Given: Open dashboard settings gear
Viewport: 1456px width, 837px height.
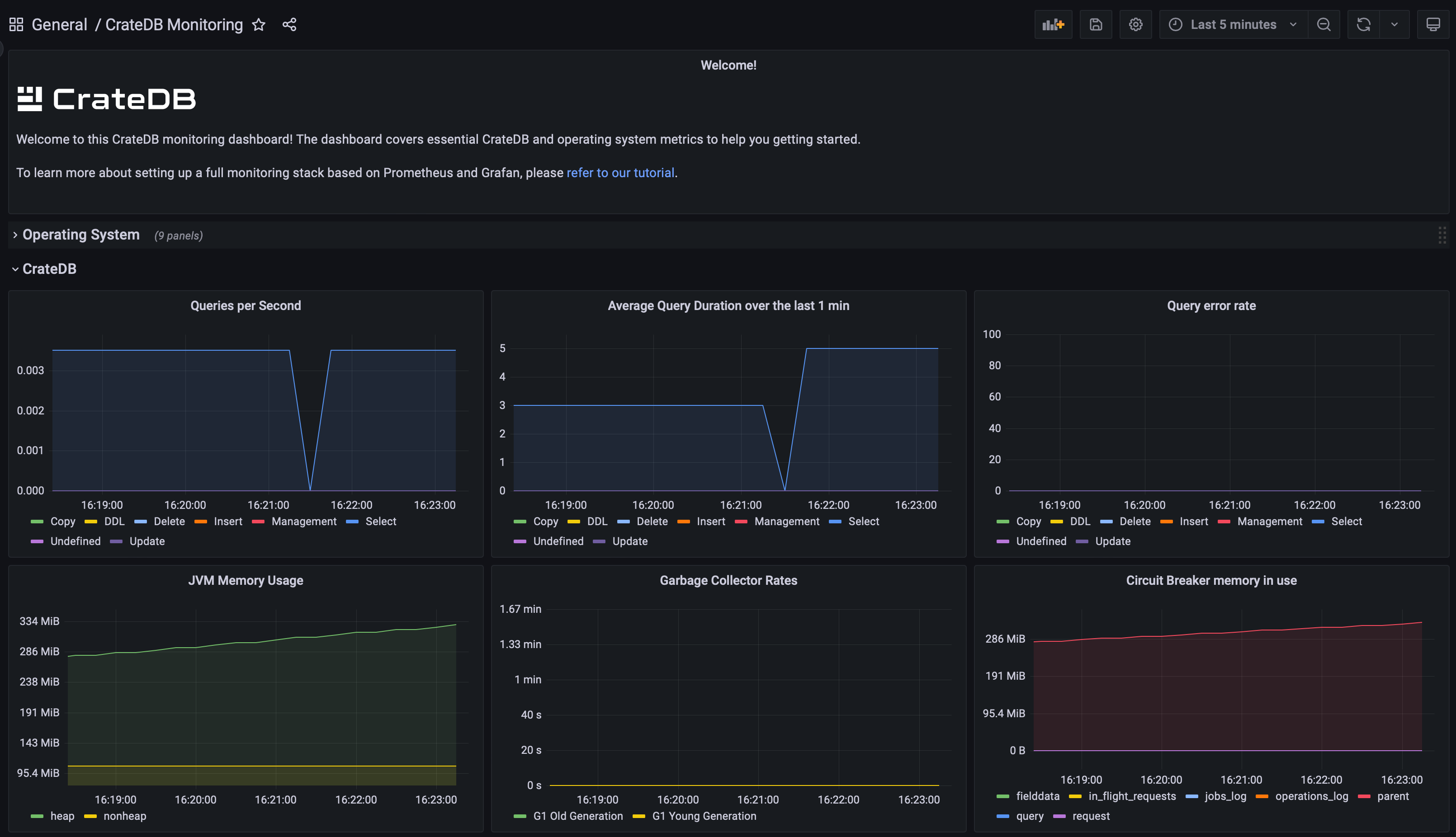Looking at the screenshot, I should pos(1135,25).
